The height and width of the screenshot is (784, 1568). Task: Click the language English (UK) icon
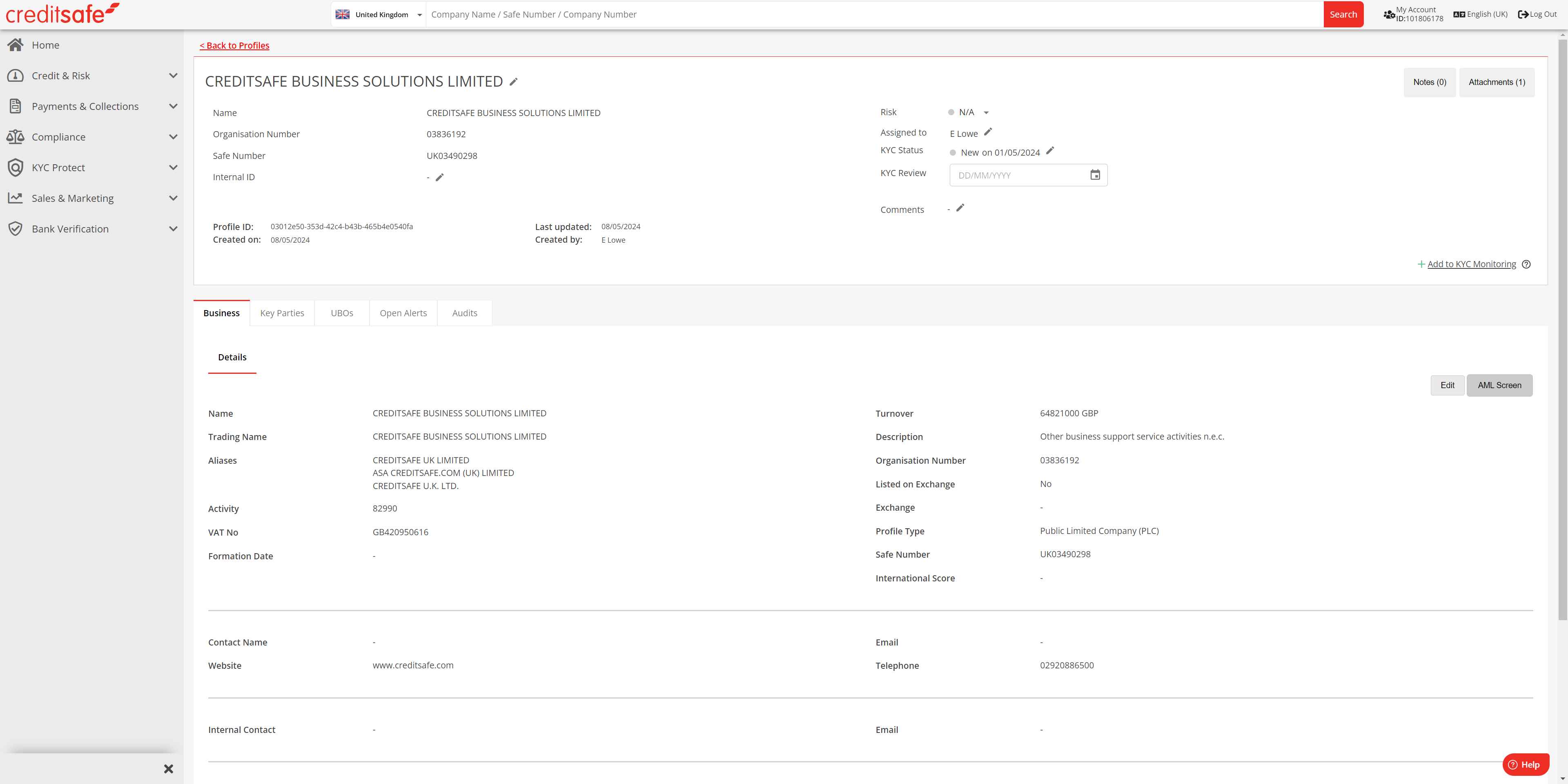pyautogui.click(x=1459, y=14)
